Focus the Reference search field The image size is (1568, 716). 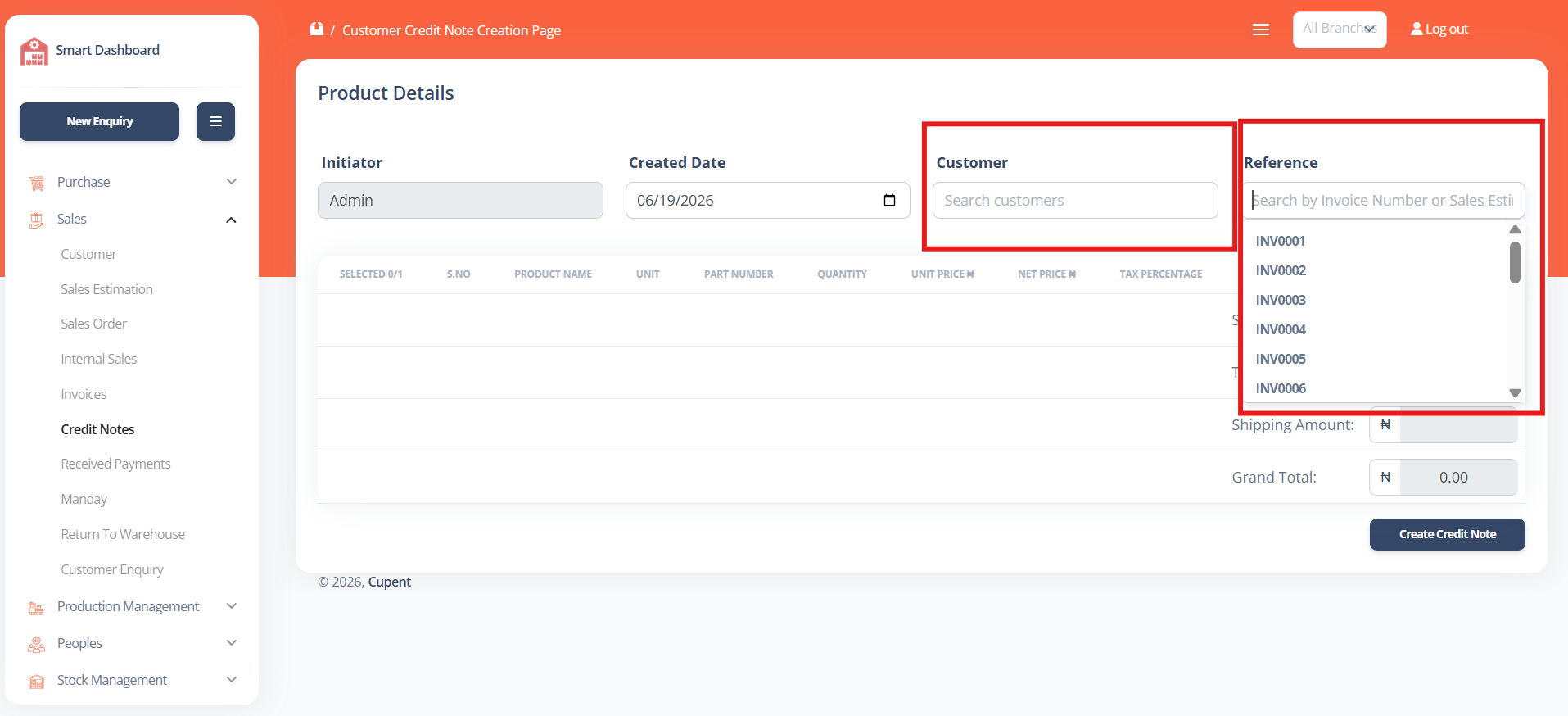coord(1384,200)
